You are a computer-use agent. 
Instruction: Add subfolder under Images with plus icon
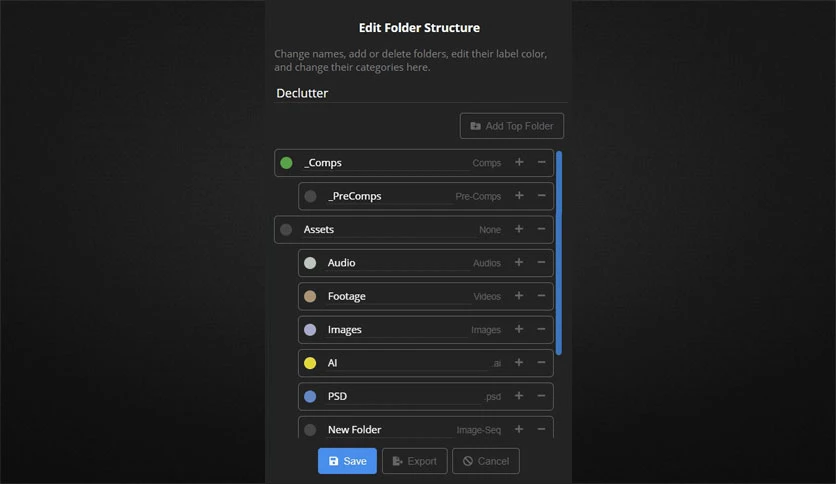pos(519,329)
